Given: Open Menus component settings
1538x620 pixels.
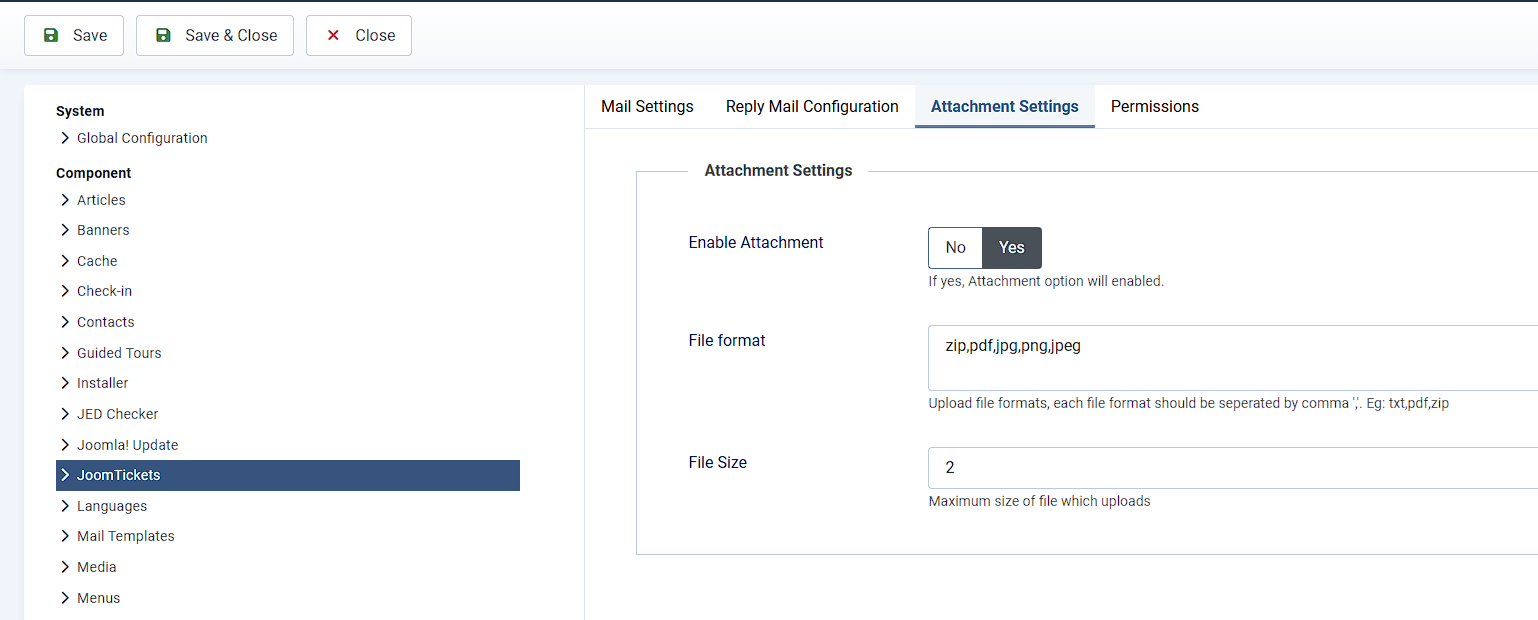Looking at the screenshot, I should (x=98, y=598).
